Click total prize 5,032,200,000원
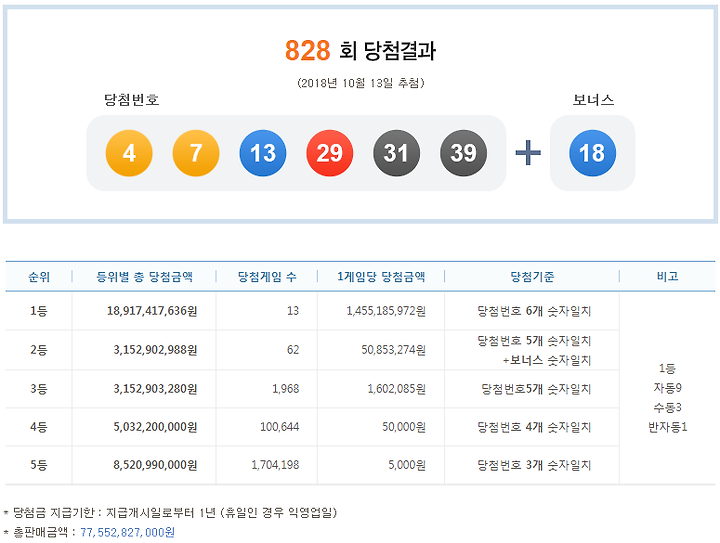Screen dimensions: 720x543 155,427
